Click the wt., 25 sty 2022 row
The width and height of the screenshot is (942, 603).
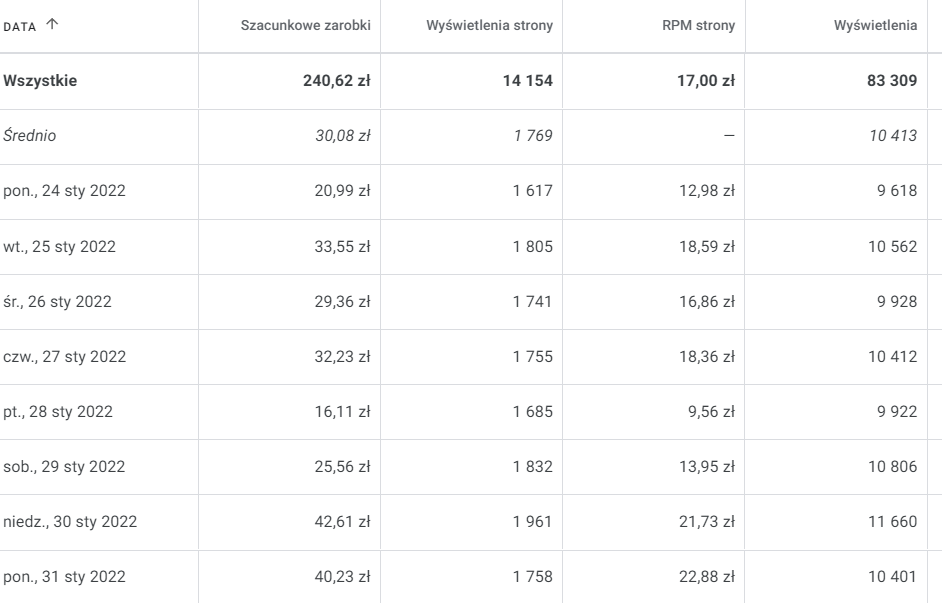pyautogui.click(x=60, y=246)
